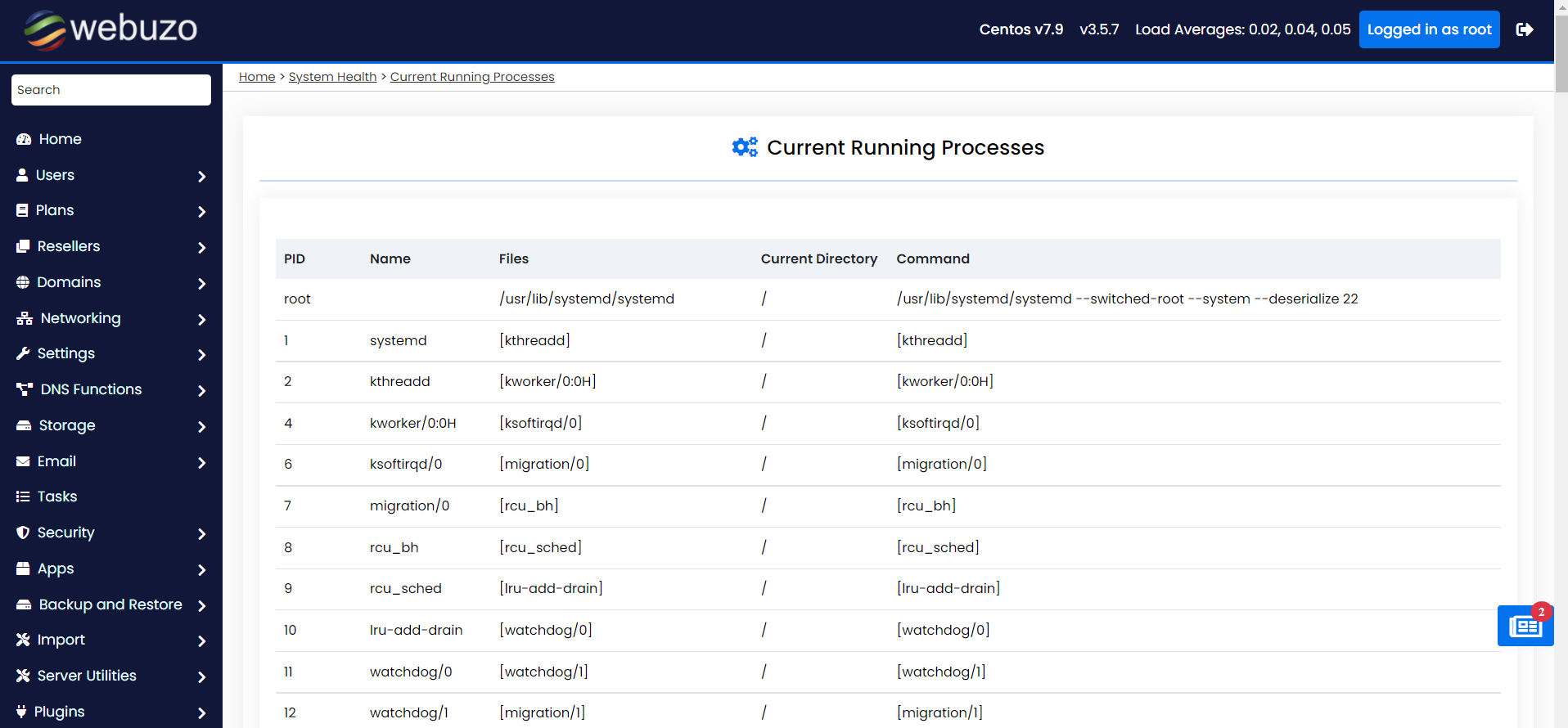The width and height of the screenshot is (1568, 728).
Task: Focus the sidebar Search field
Action: [111, 90]
